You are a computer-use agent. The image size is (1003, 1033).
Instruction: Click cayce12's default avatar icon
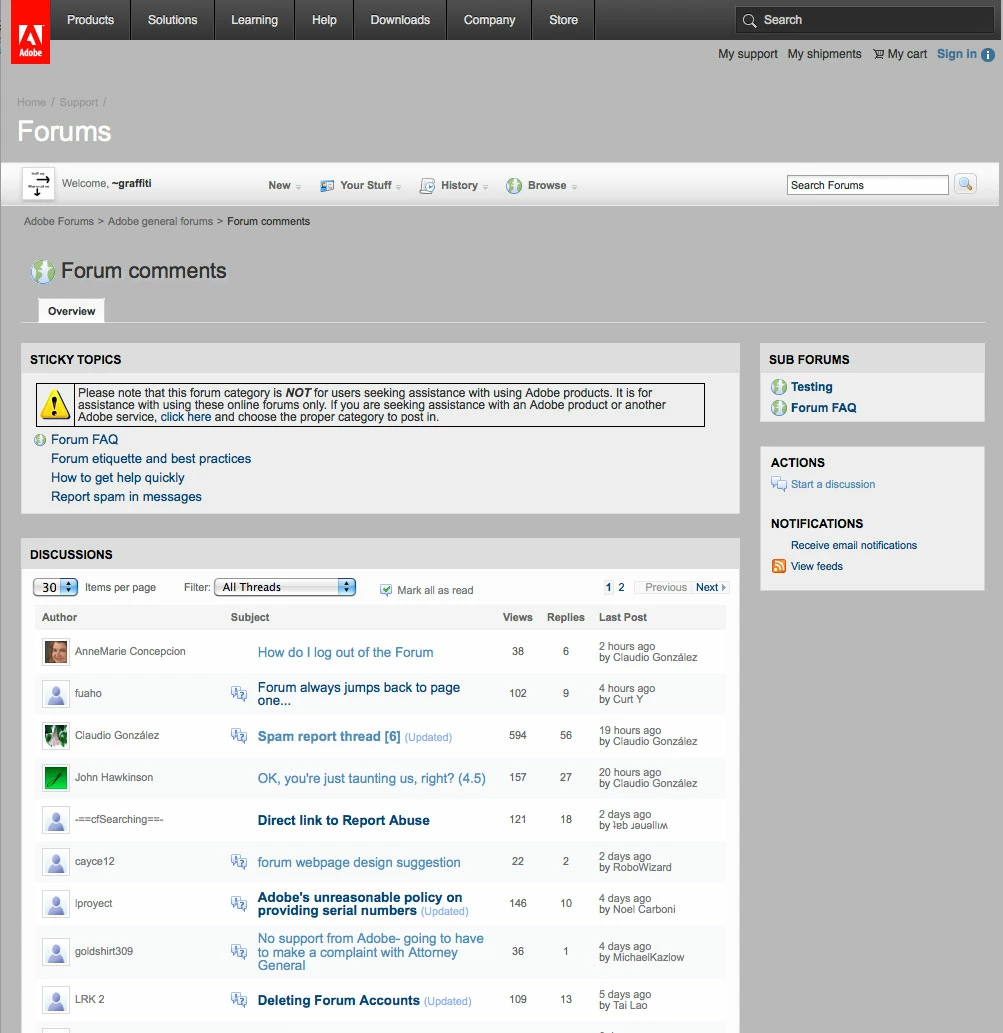56,862
